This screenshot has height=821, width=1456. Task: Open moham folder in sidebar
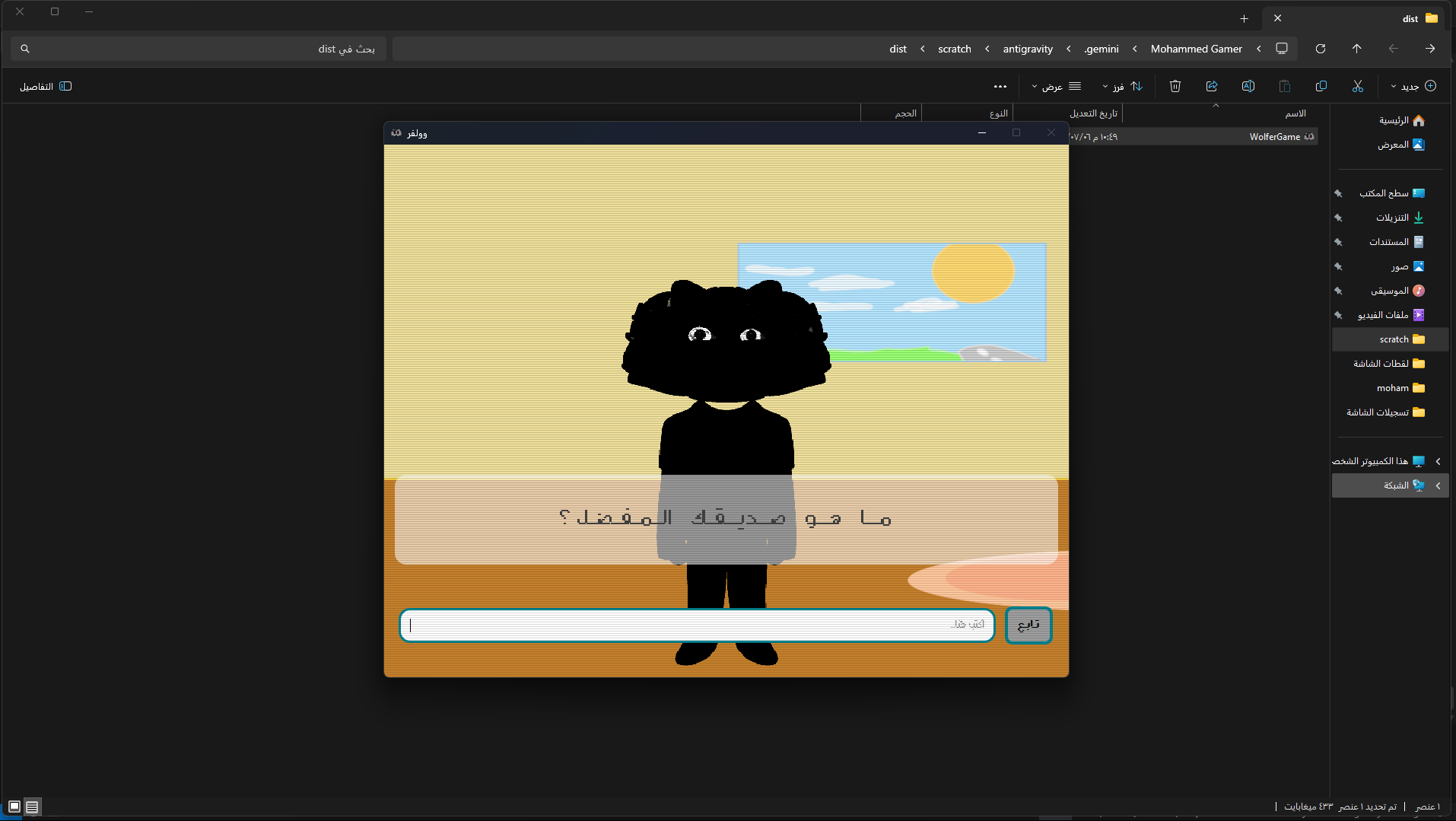[x=1400, y=388]
